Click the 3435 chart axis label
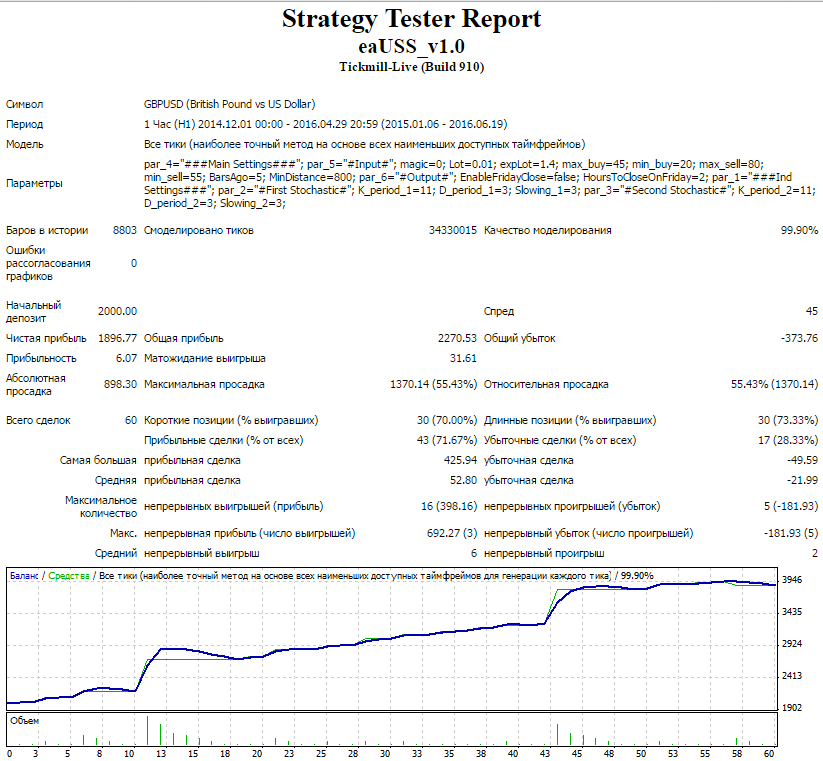The height and width of the screenshot is (761, 823). click(x=792, y=611)
